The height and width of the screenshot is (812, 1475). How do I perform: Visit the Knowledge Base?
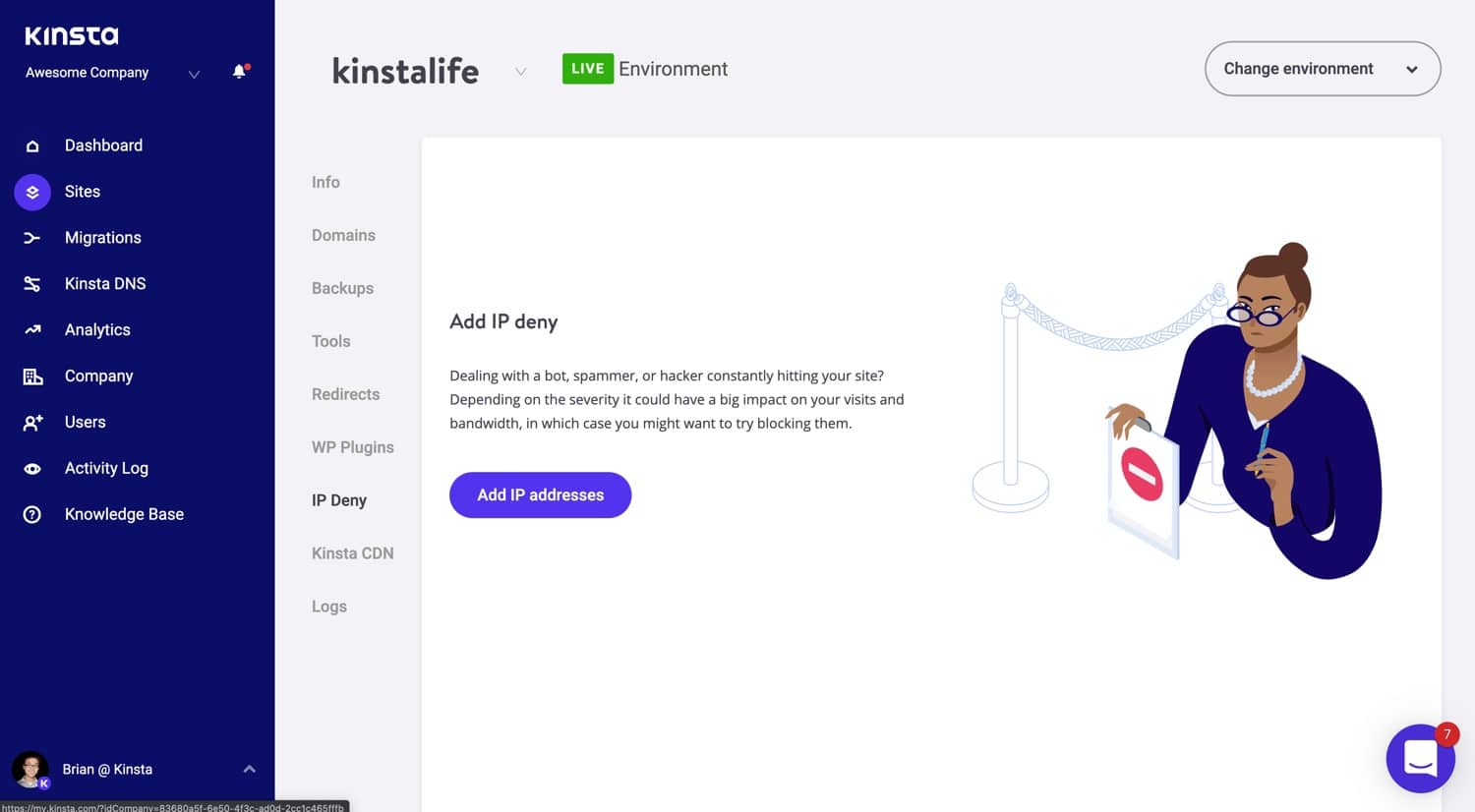pos(124,514)
